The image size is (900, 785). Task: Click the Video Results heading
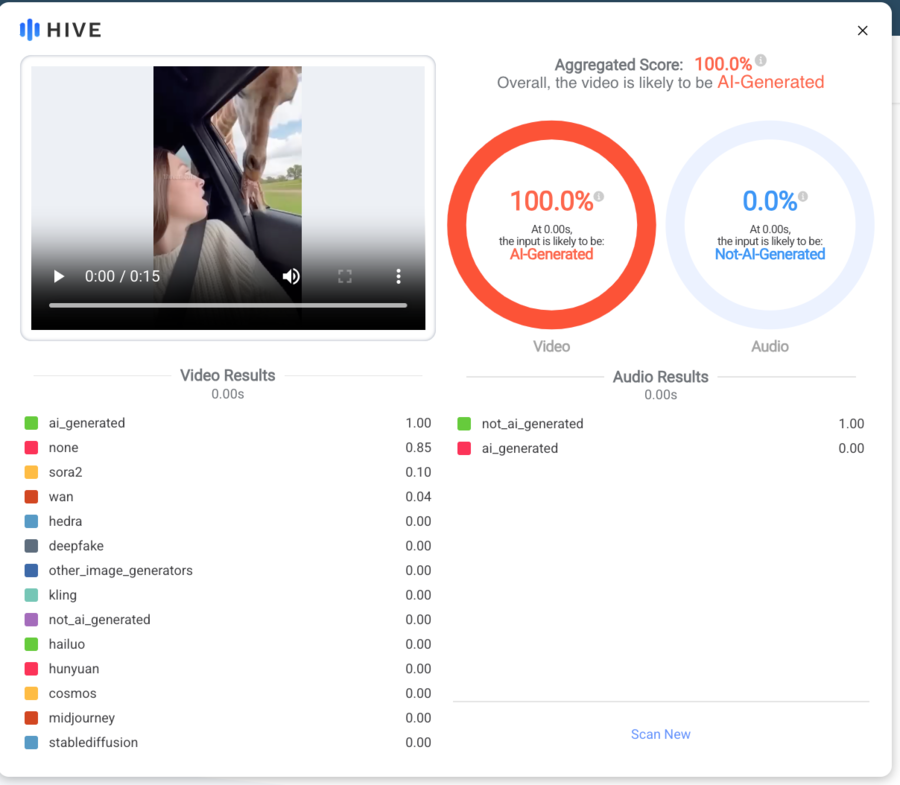[227, 376]
